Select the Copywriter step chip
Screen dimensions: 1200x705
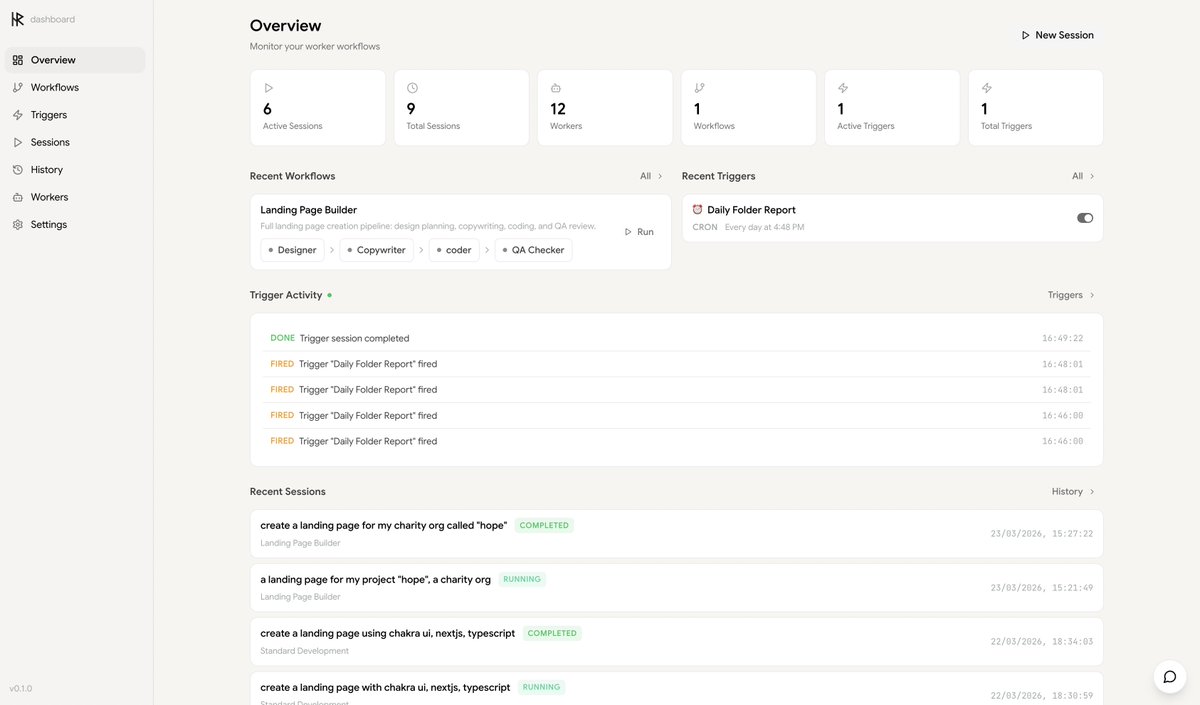(376, 250)
